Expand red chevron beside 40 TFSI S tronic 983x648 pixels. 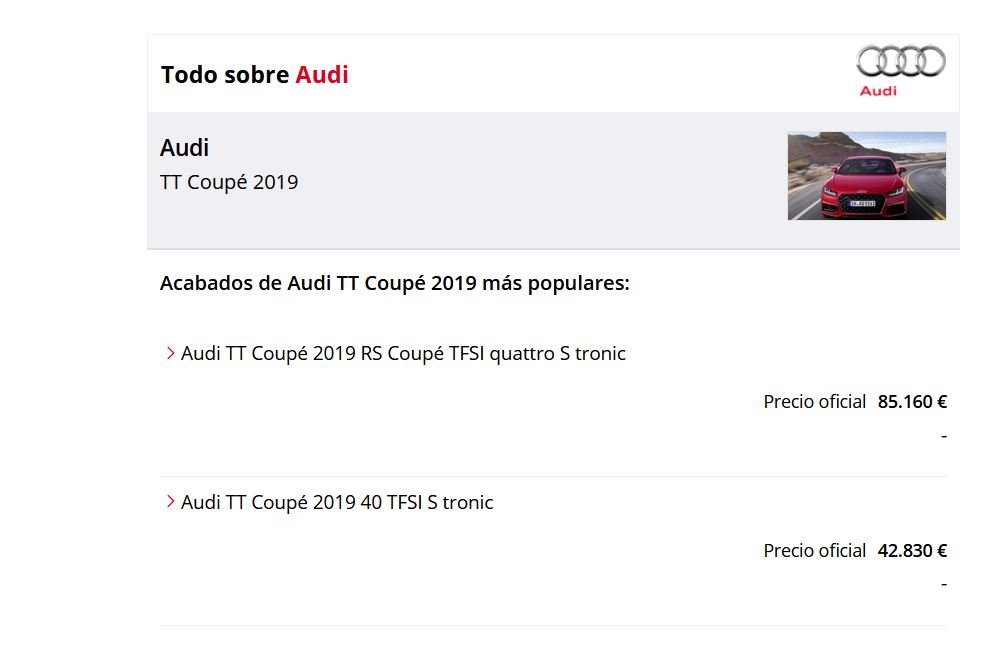tap(170, 501)
